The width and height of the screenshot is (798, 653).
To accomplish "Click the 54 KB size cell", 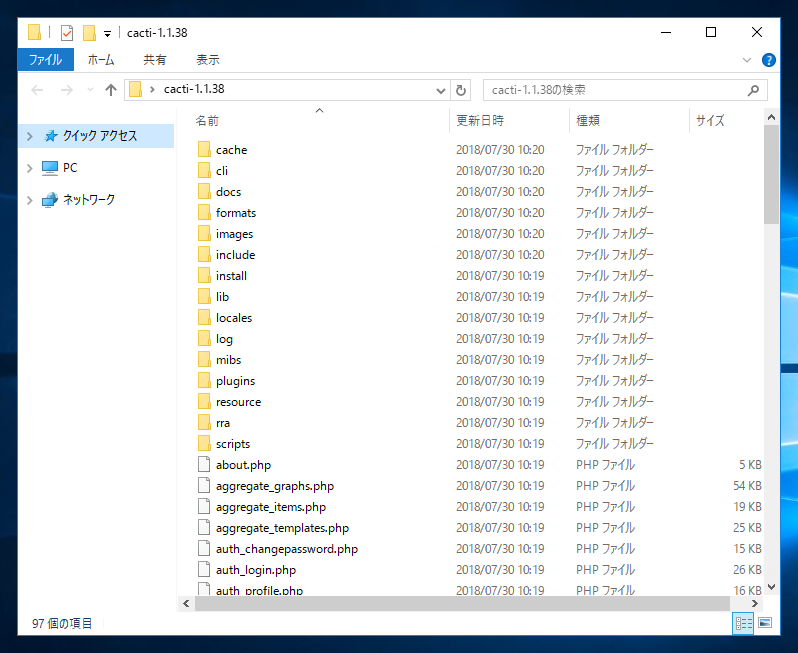I will click(747, 486).
